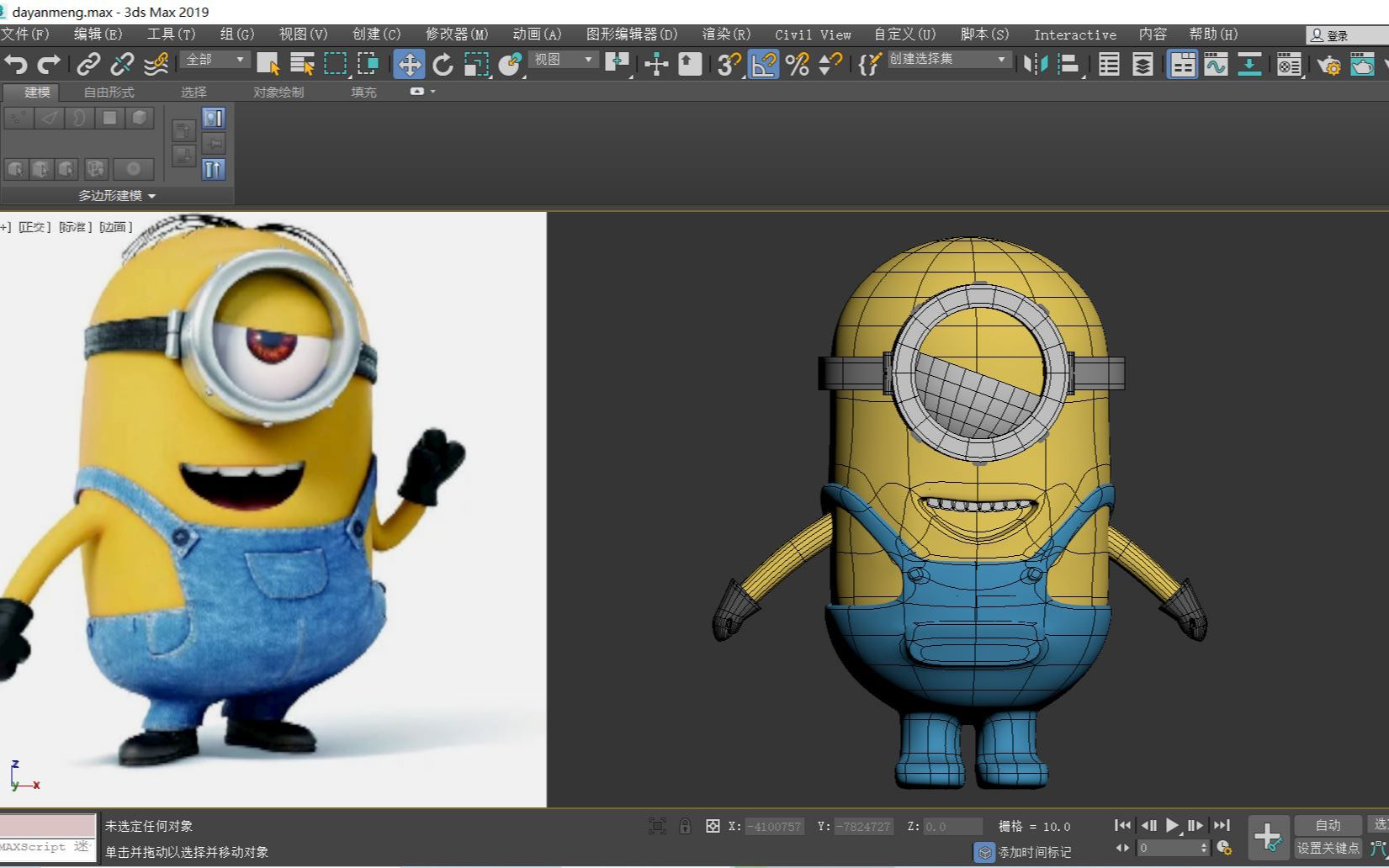1389x868 pixels.
Task: Toggle the Ribbon display
Action: click(1182, 64)
